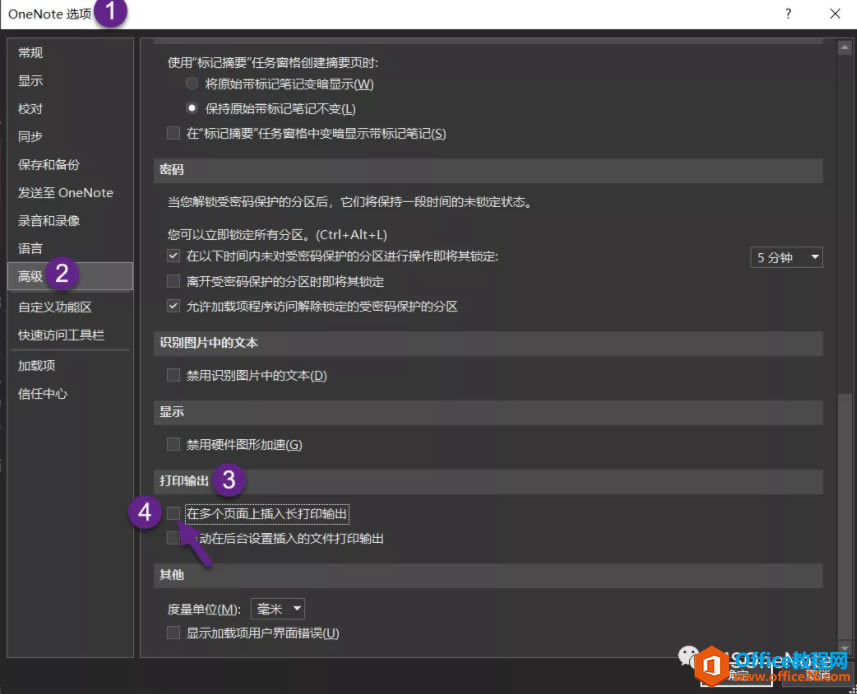Select the 常规 category in the sidebar
The height and width of the screenshot is (694, 857).
(31, 52)
